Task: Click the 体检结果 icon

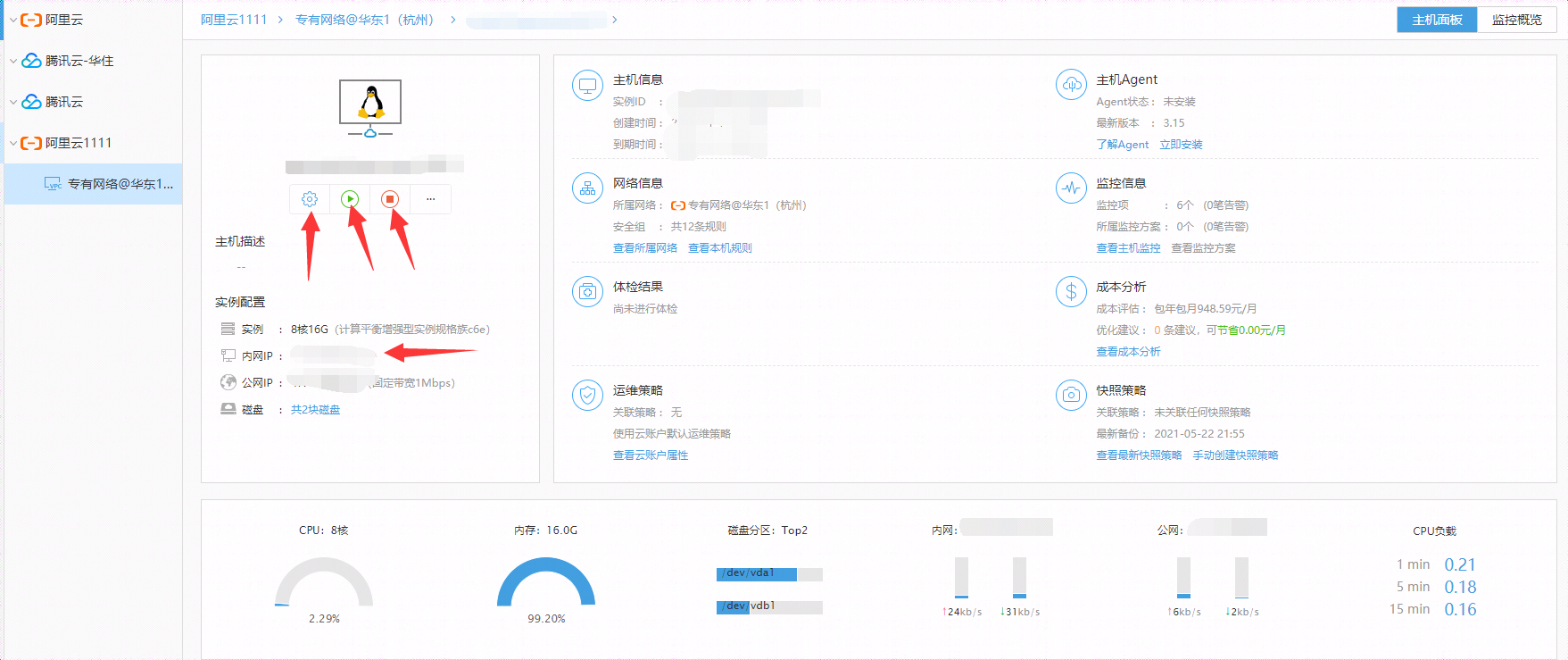Action: (x=587, y=292)
